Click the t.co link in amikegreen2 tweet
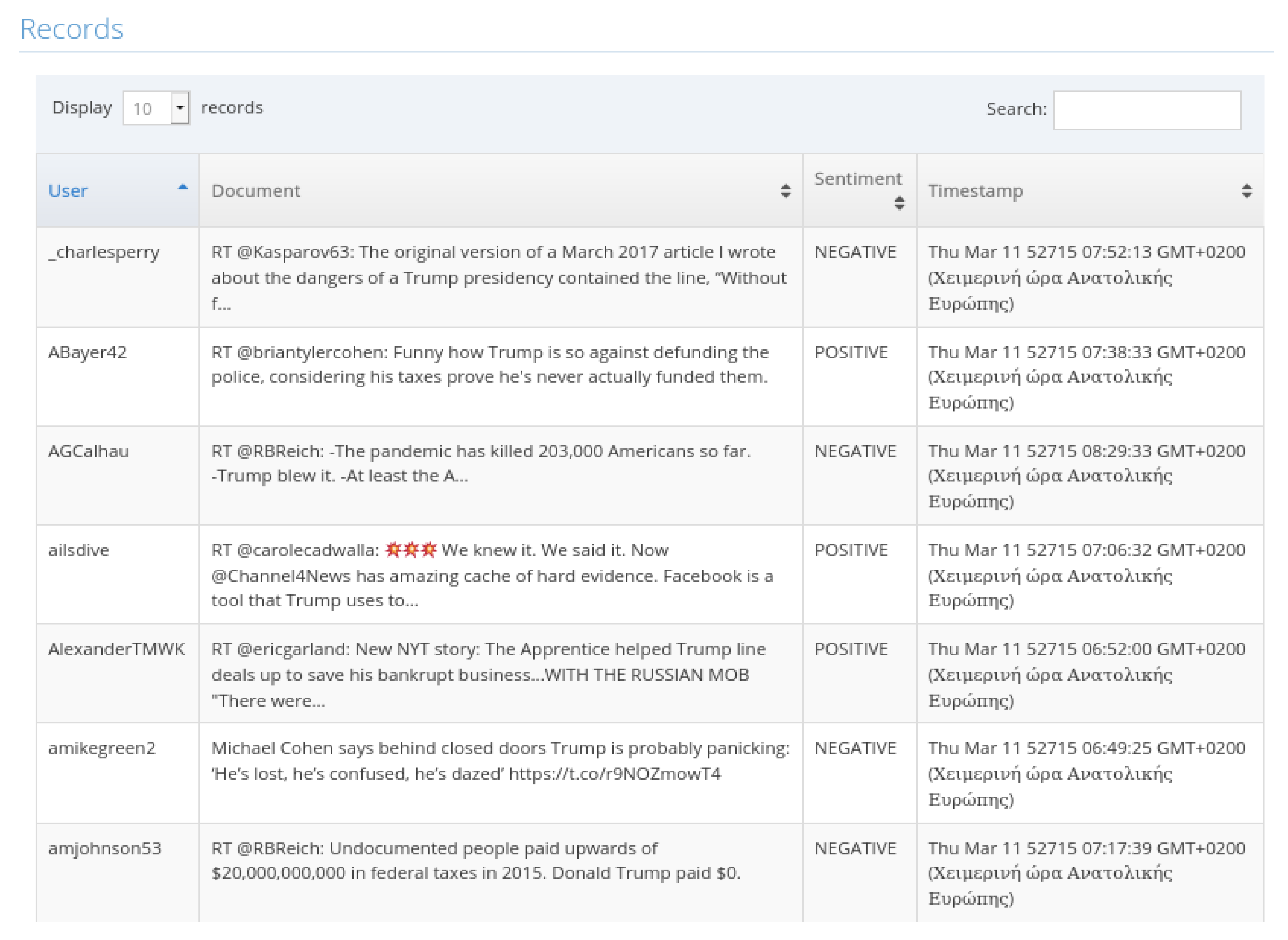This screenshot has height=940, width=1288. point(615,774)
